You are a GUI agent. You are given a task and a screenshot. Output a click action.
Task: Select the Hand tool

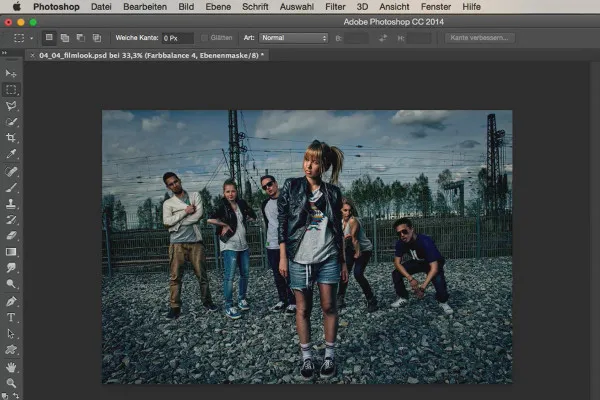click(x=11, y=367)
